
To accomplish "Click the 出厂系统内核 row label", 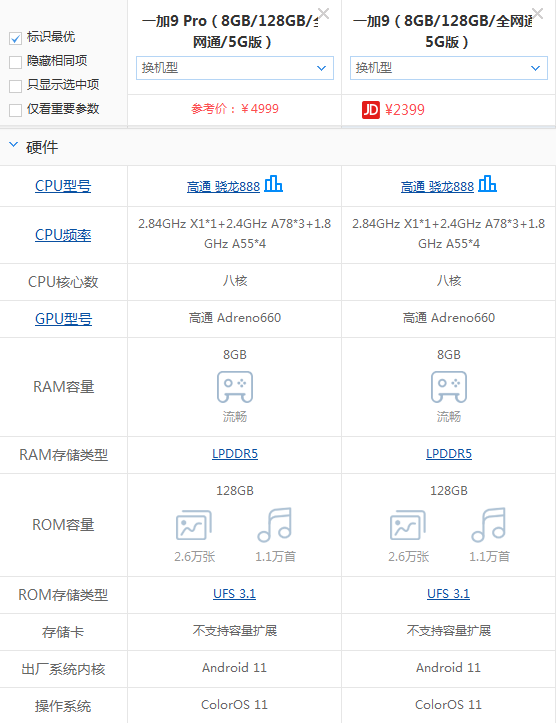I will (63, 669).
